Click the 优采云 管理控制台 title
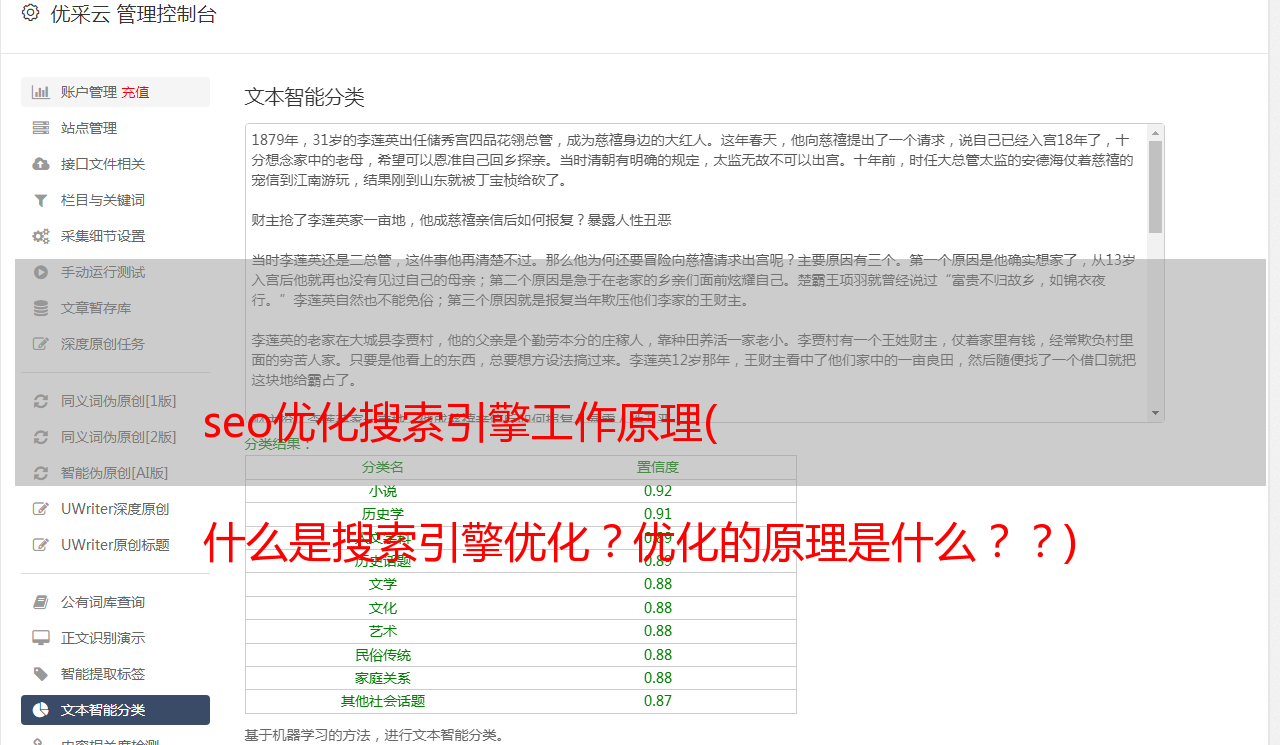The image size is (1280, 745). click(133, 14)
